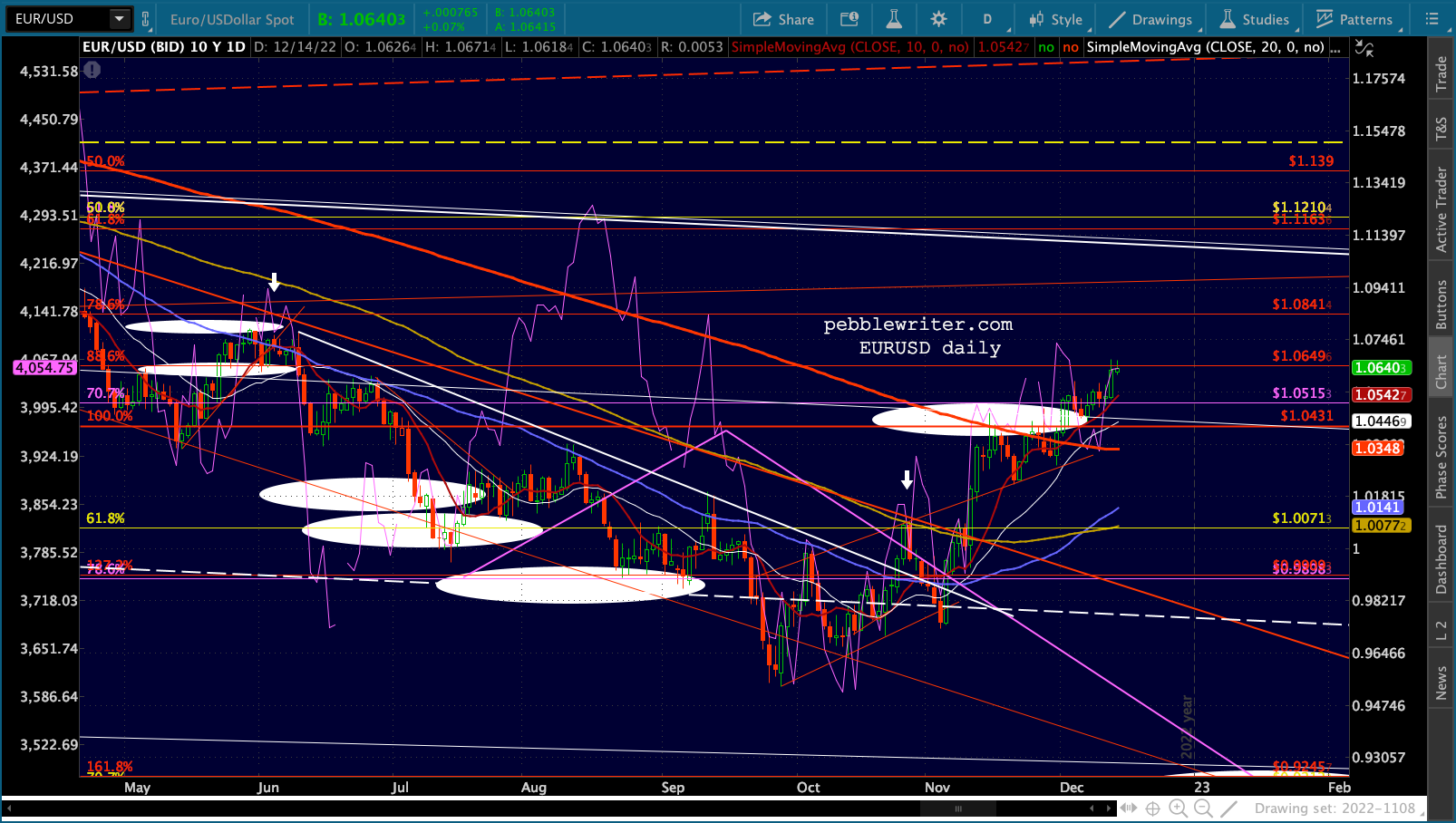Click the red 1.05427 price bubble

(x=1381, y=394)
